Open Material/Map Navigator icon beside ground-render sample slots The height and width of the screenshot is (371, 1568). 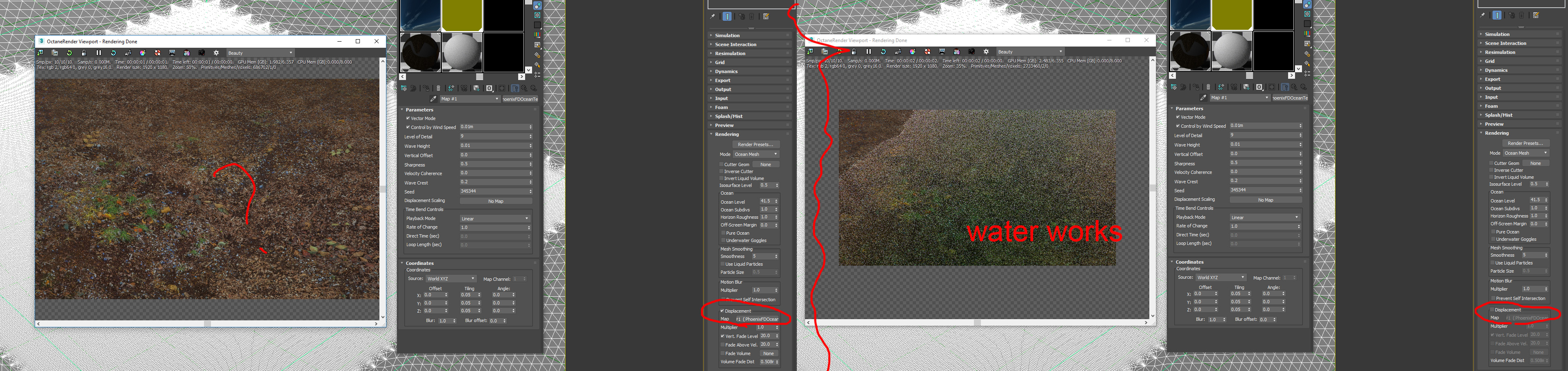tap(537, 74)
